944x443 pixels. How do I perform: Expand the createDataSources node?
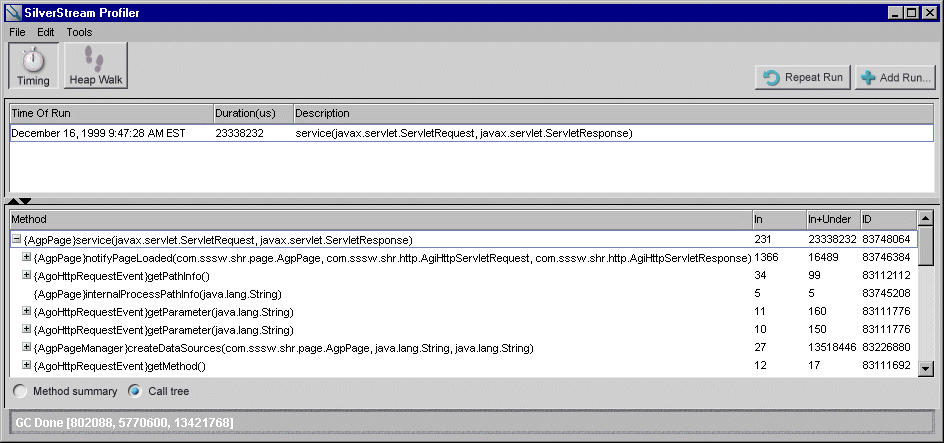point(26,348)
